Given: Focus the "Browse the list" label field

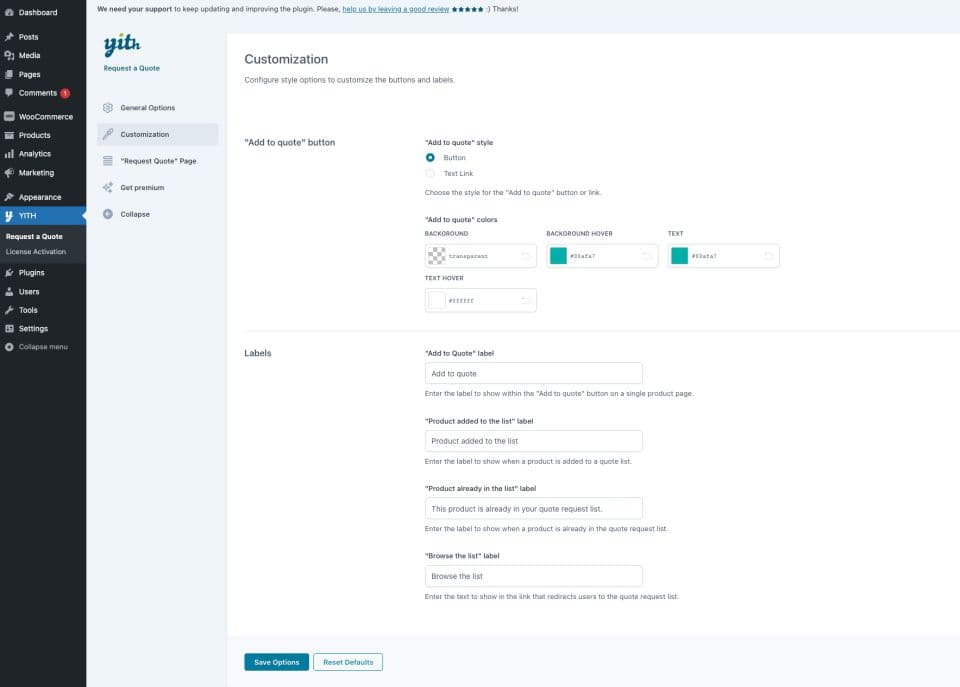Looking at the screenshot, I should point(533,576).
